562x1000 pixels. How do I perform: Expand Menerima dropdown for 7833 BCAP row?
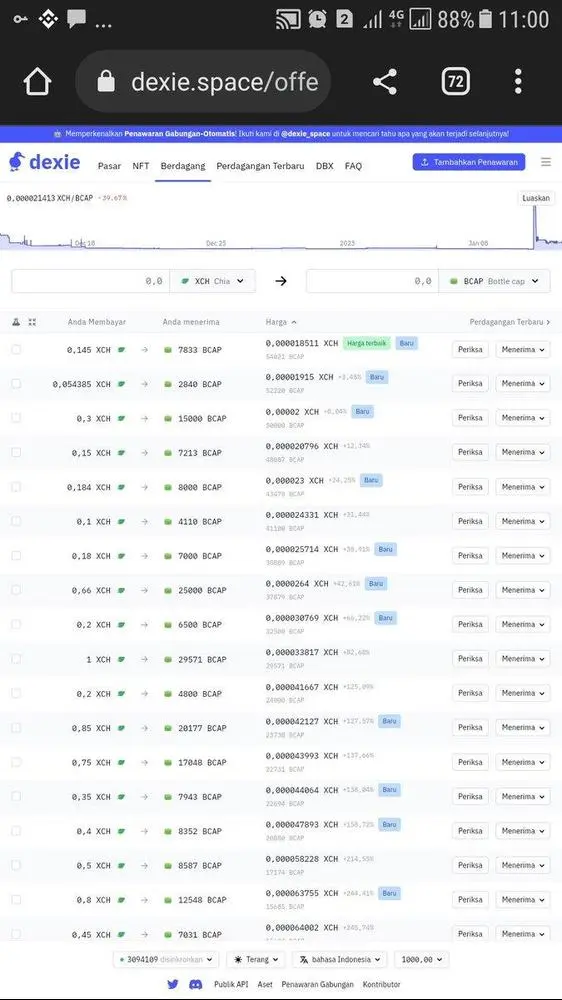tap(522, 349)
